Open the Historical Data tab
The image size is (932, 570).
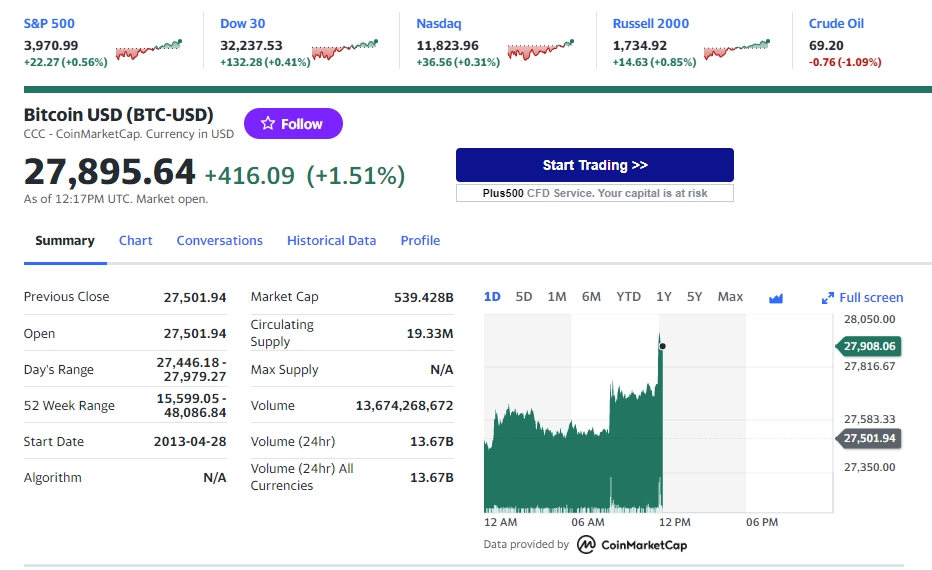point(332,241)
